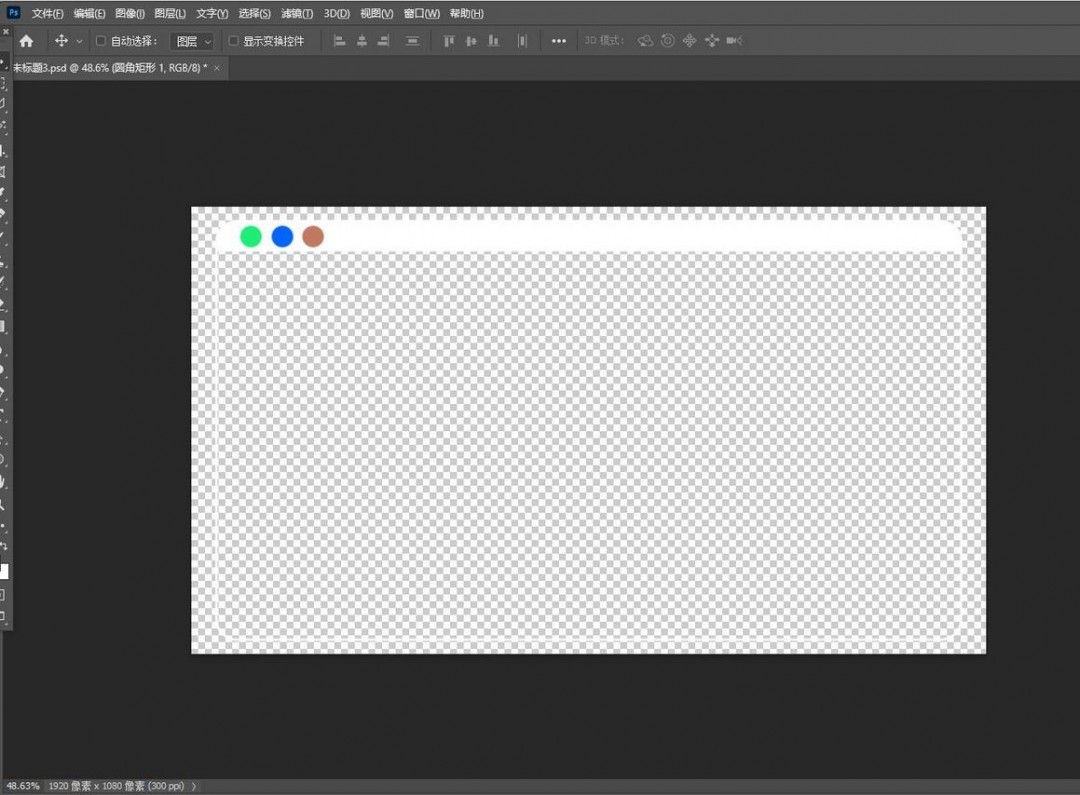Select the Move tool icon in options bar
1080x795 pixels.
point(61,41)
